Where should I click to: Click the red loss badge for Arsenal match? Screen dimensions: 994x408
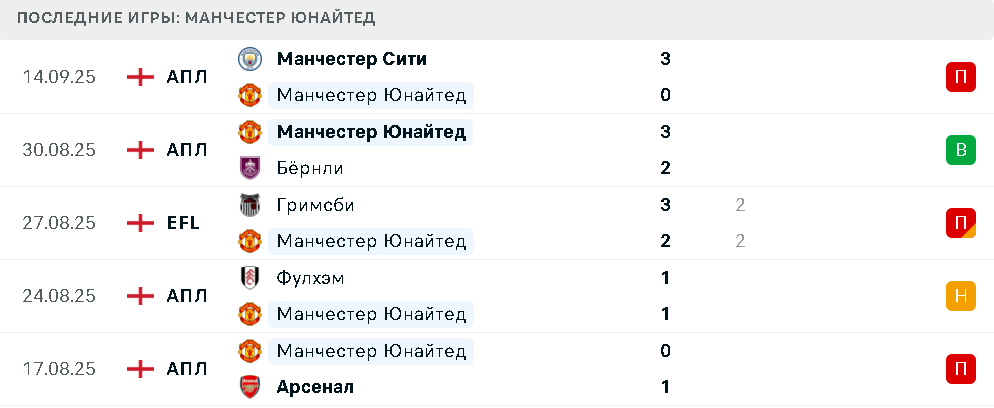click(961, 369)
